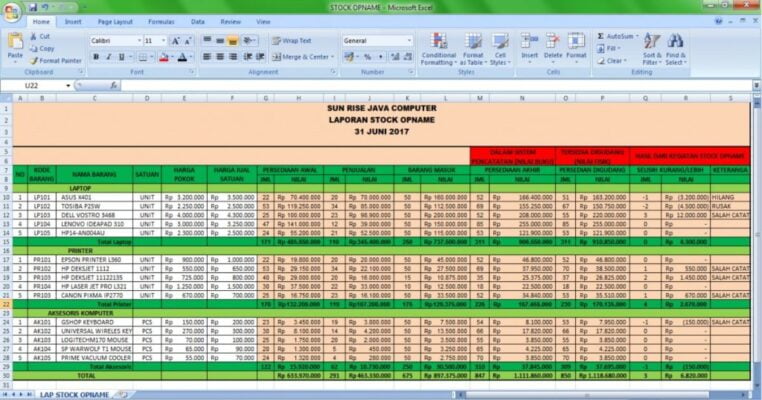Open the View tab
The width and height of the screenshot is (762, 400).
click(x=263, y=22)
